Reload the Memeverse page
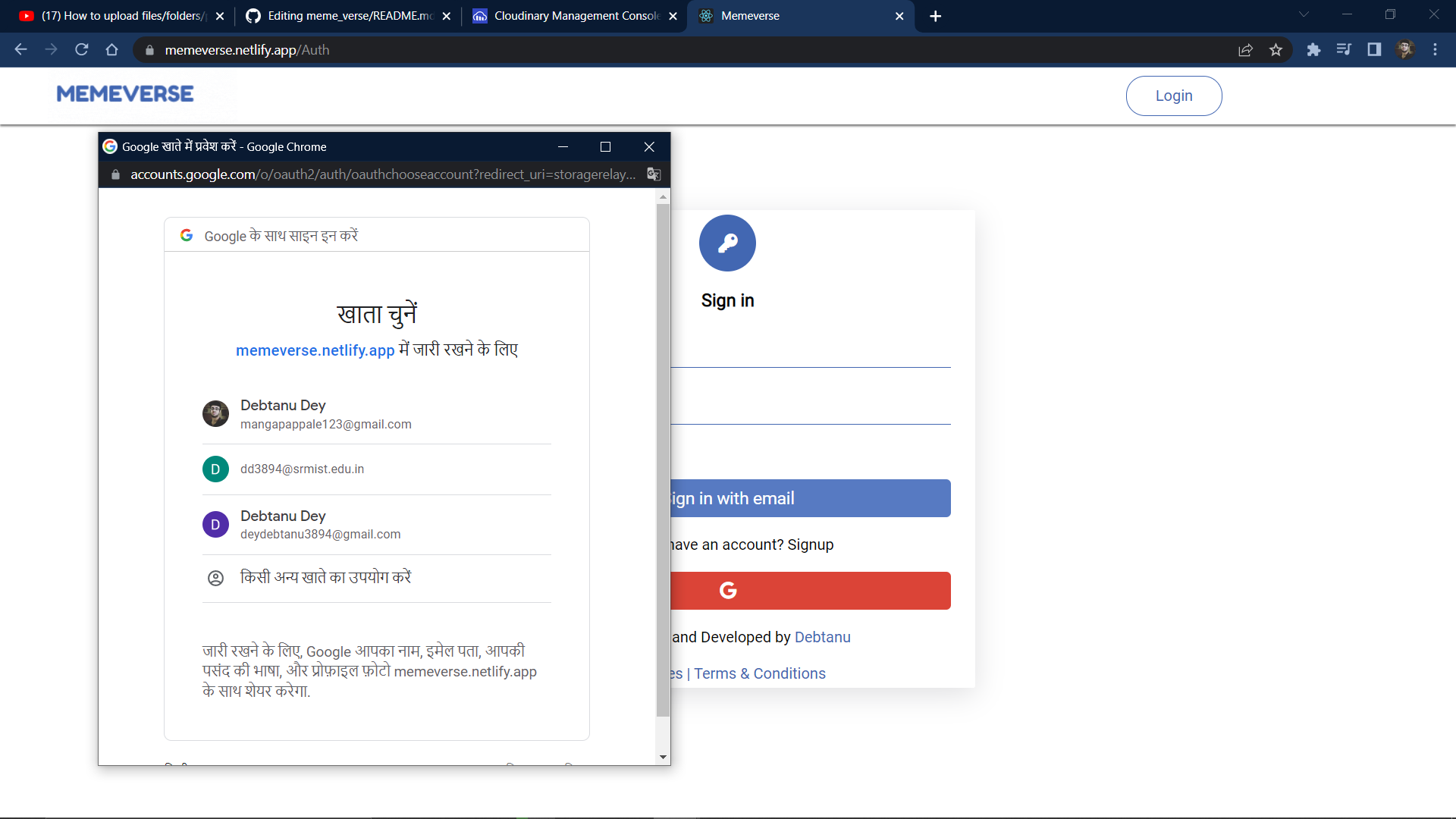 (x=82, y=50)
